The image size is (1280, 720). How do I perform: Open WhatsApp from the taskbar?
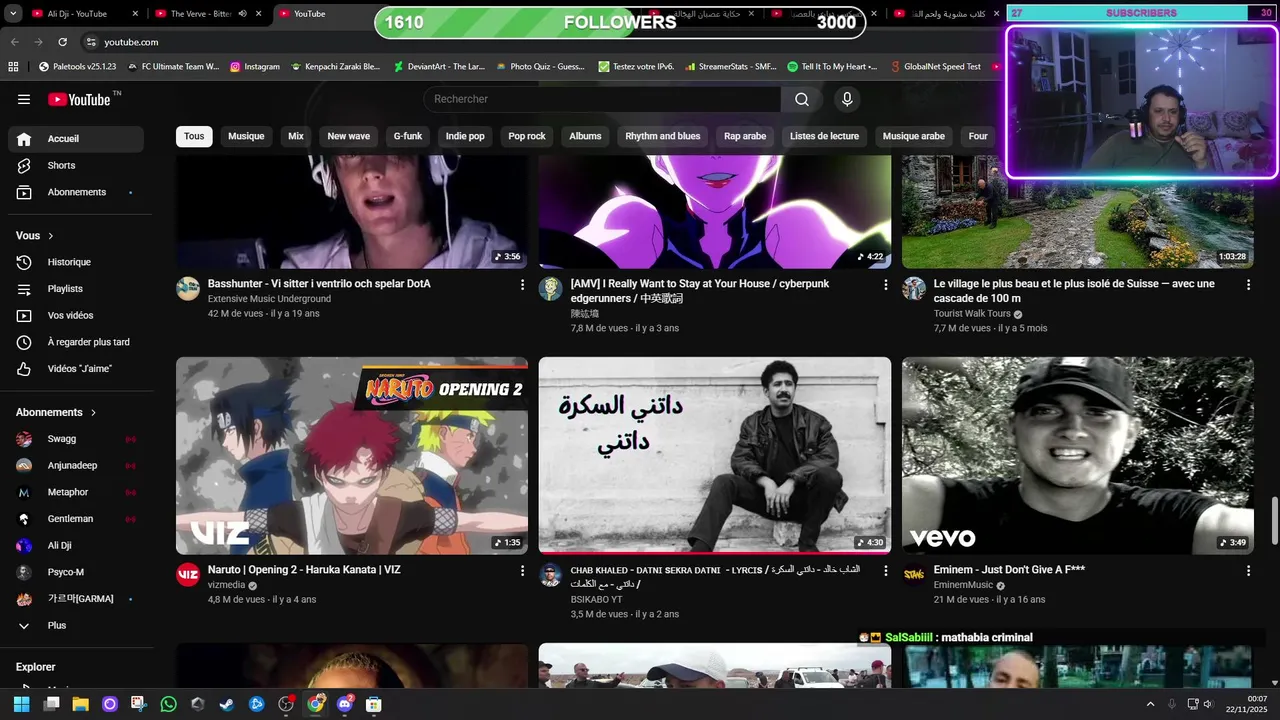point(168,704)
